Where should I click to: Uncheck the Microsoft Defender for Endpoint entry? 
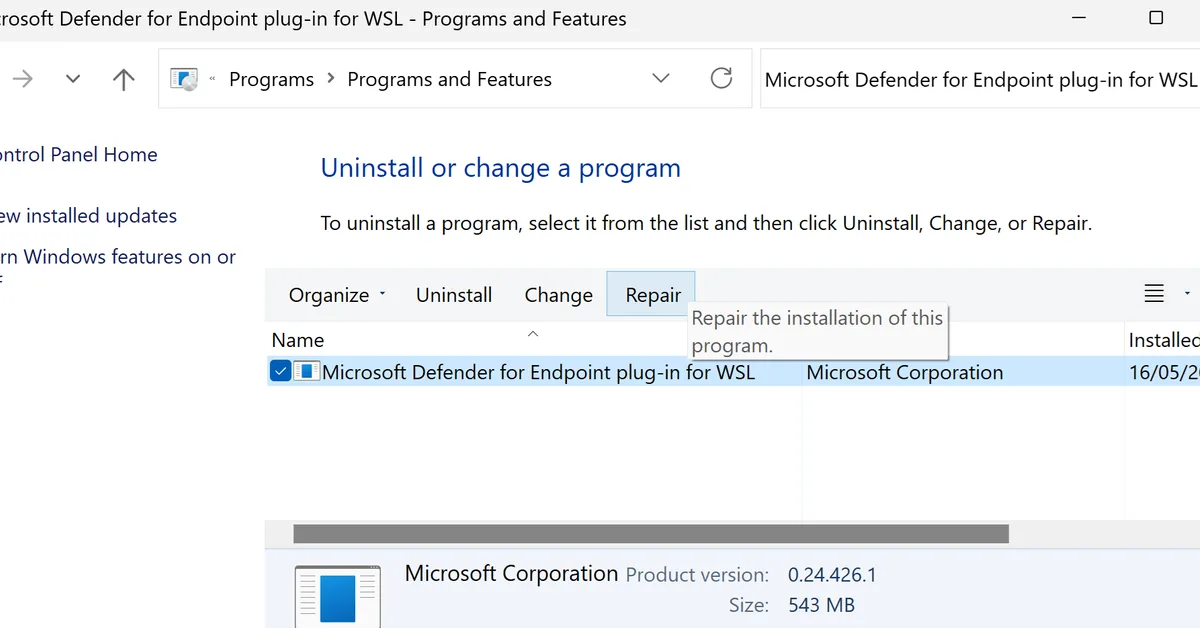coord(279,370)
